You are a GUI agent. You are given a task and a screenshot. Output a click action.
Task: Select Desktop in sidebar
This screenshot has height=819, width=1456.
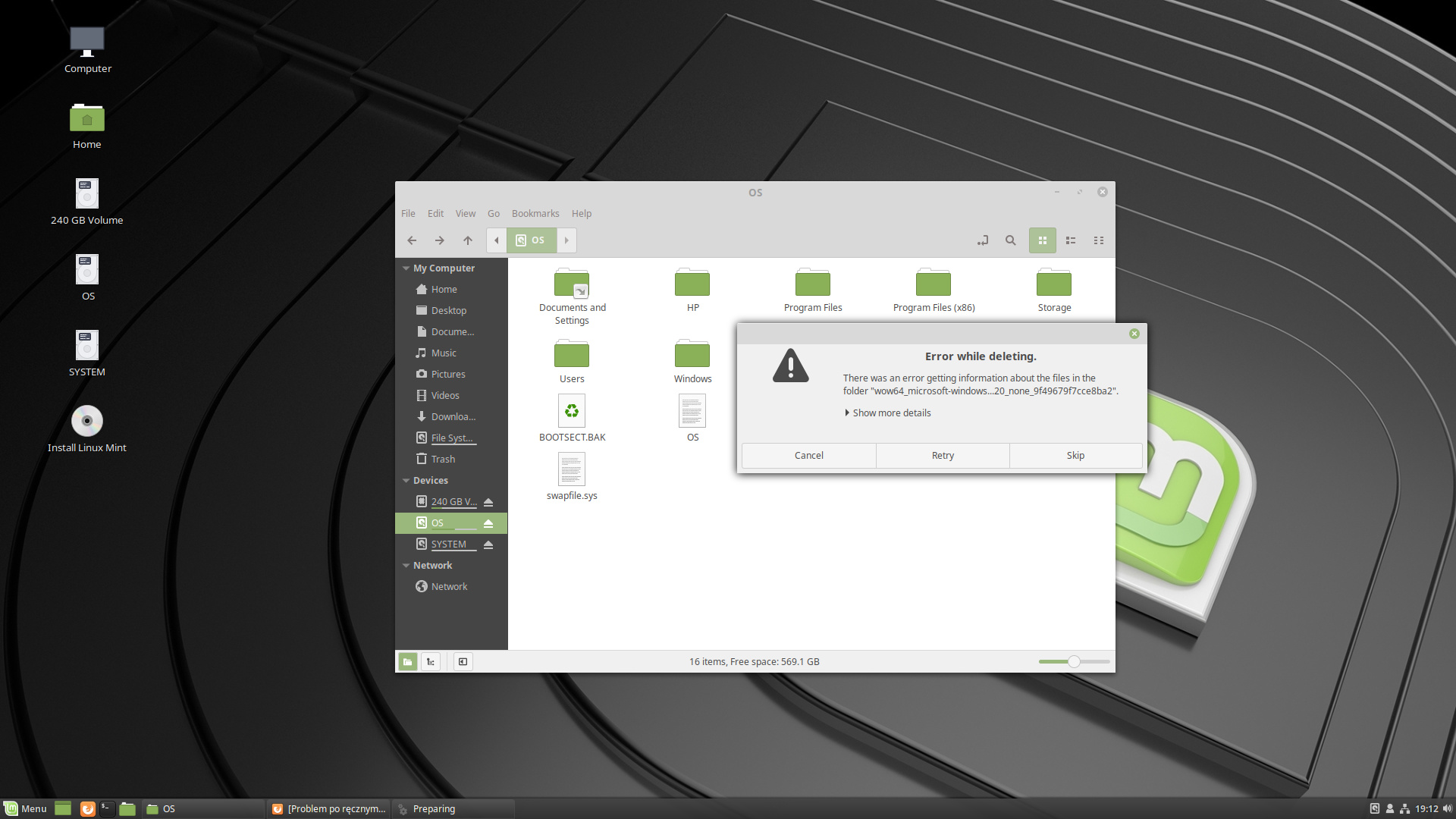tap(451, 311)
